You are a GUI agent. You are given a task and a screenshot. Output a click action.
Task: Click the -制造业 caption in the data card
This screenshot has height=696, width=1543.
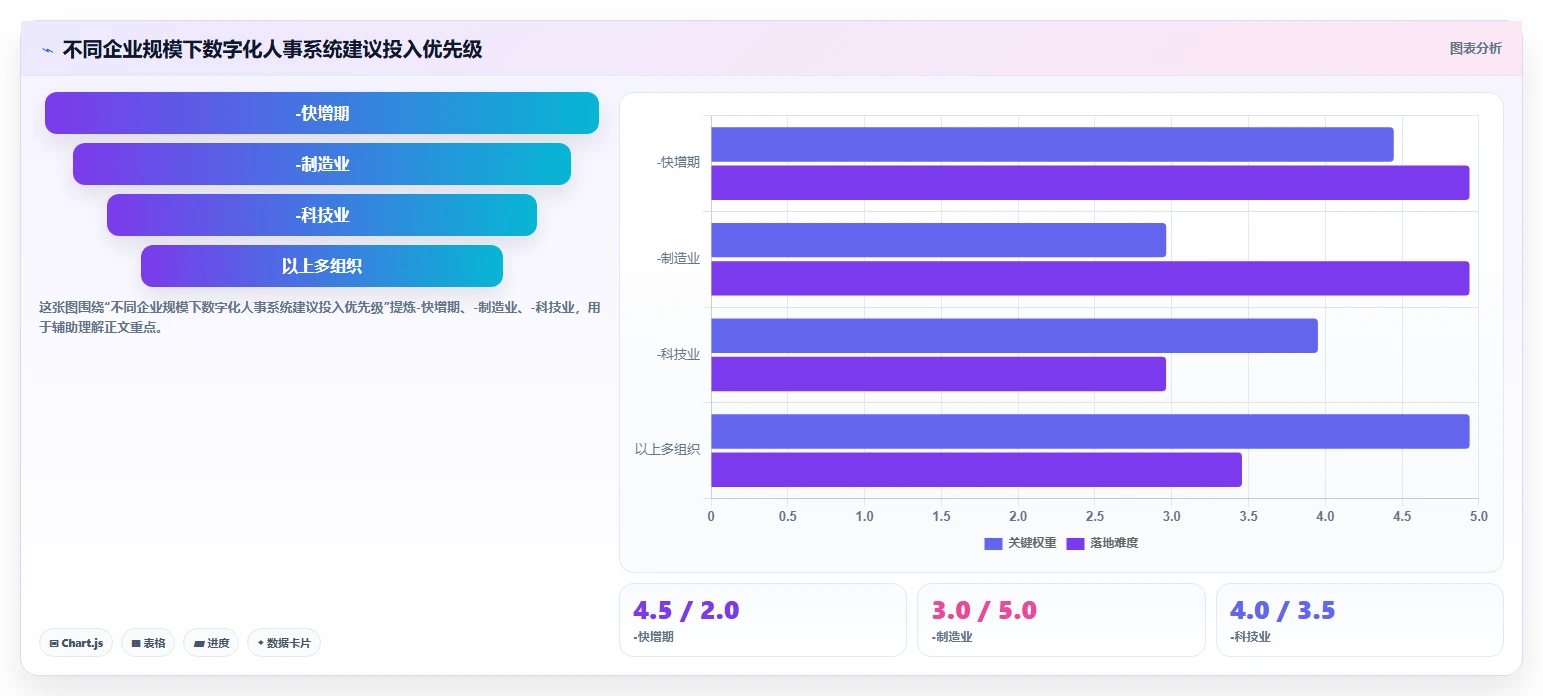951,636
